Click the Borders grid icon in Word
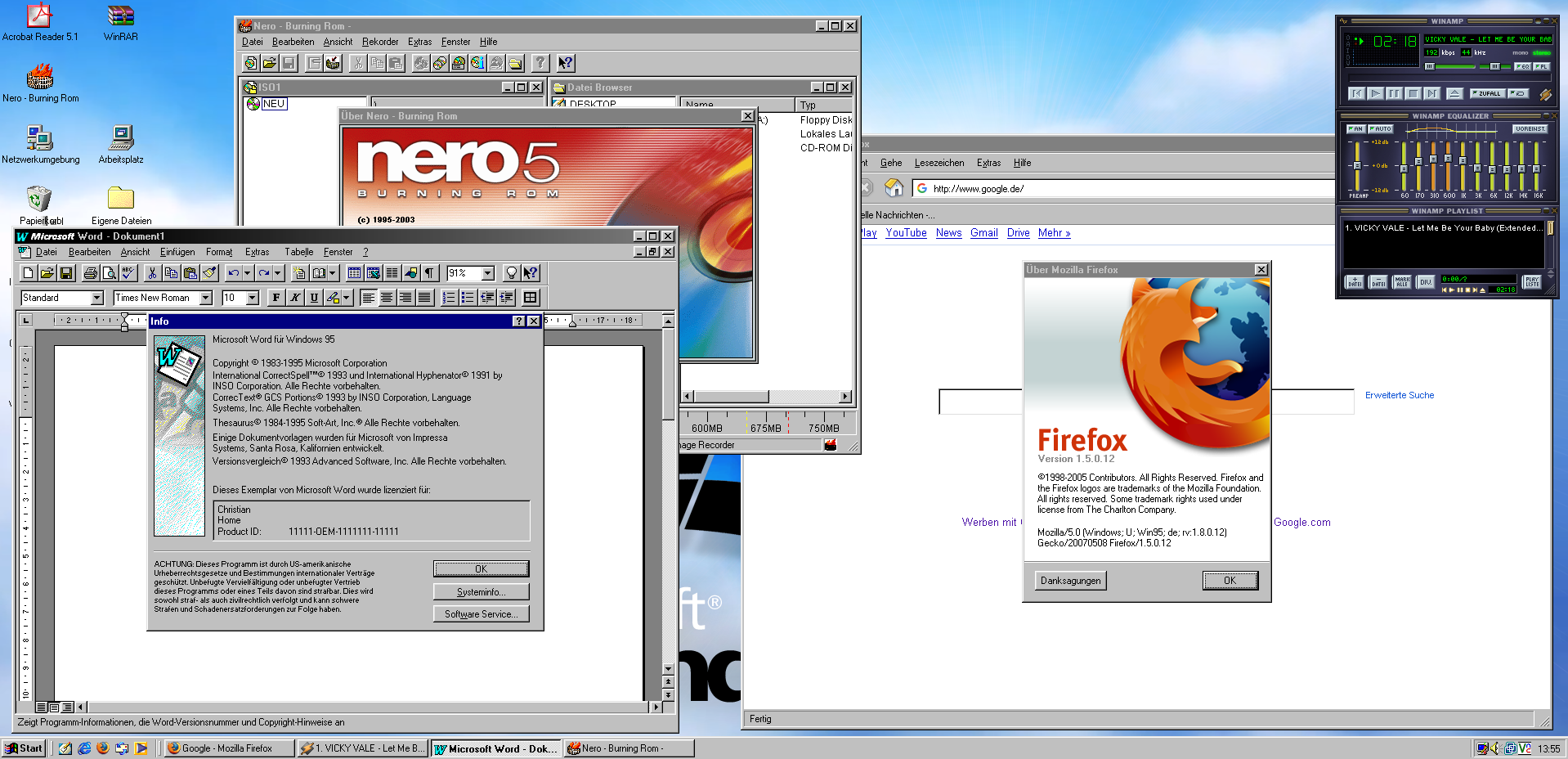Viewport: 1568px width, 759px height. pos(531,298)
